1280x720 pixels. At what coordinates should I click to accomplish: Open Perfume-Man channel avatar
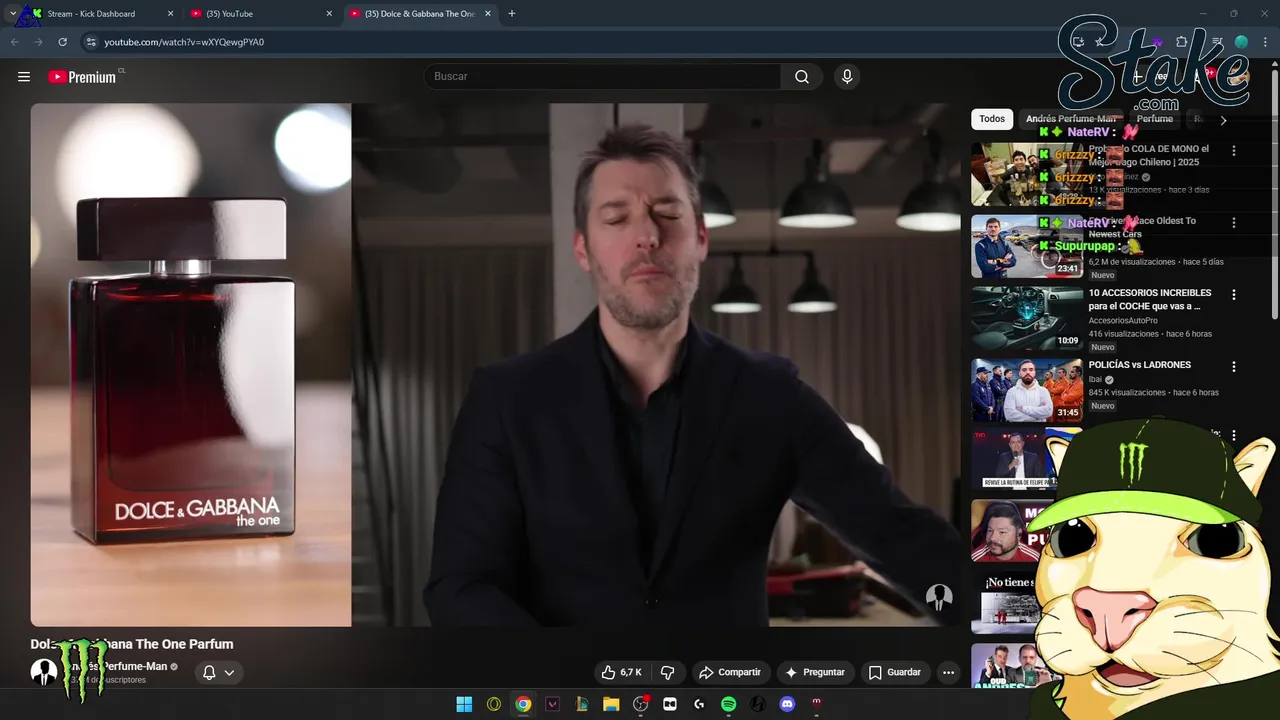(43, 672)
